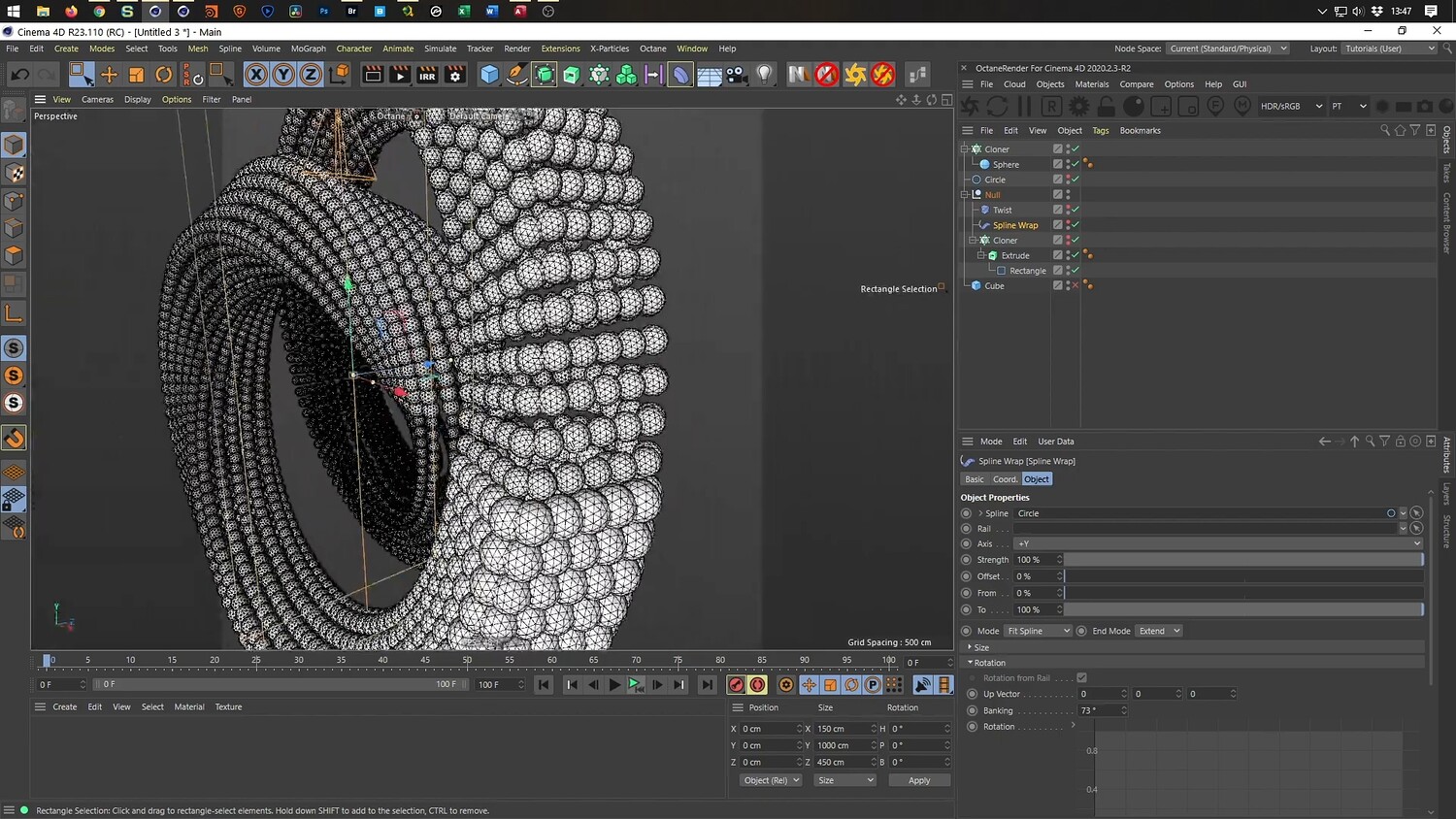Click the Light bulb icon in toolbar

coord(765,75)
